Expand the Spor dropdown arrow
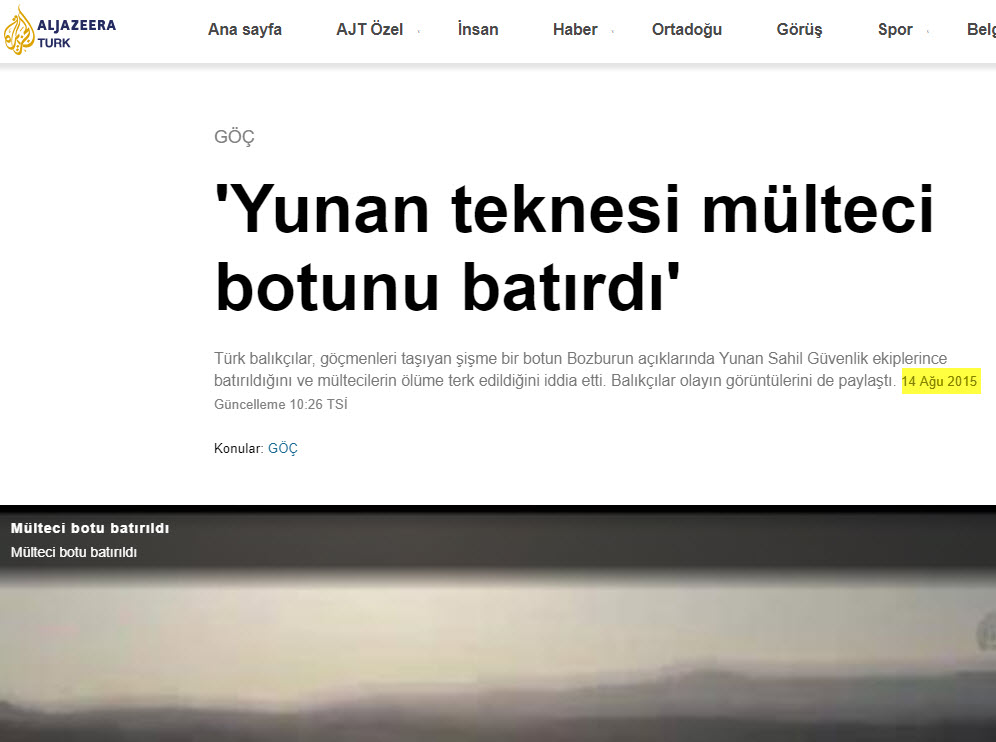 pos(927,31)
